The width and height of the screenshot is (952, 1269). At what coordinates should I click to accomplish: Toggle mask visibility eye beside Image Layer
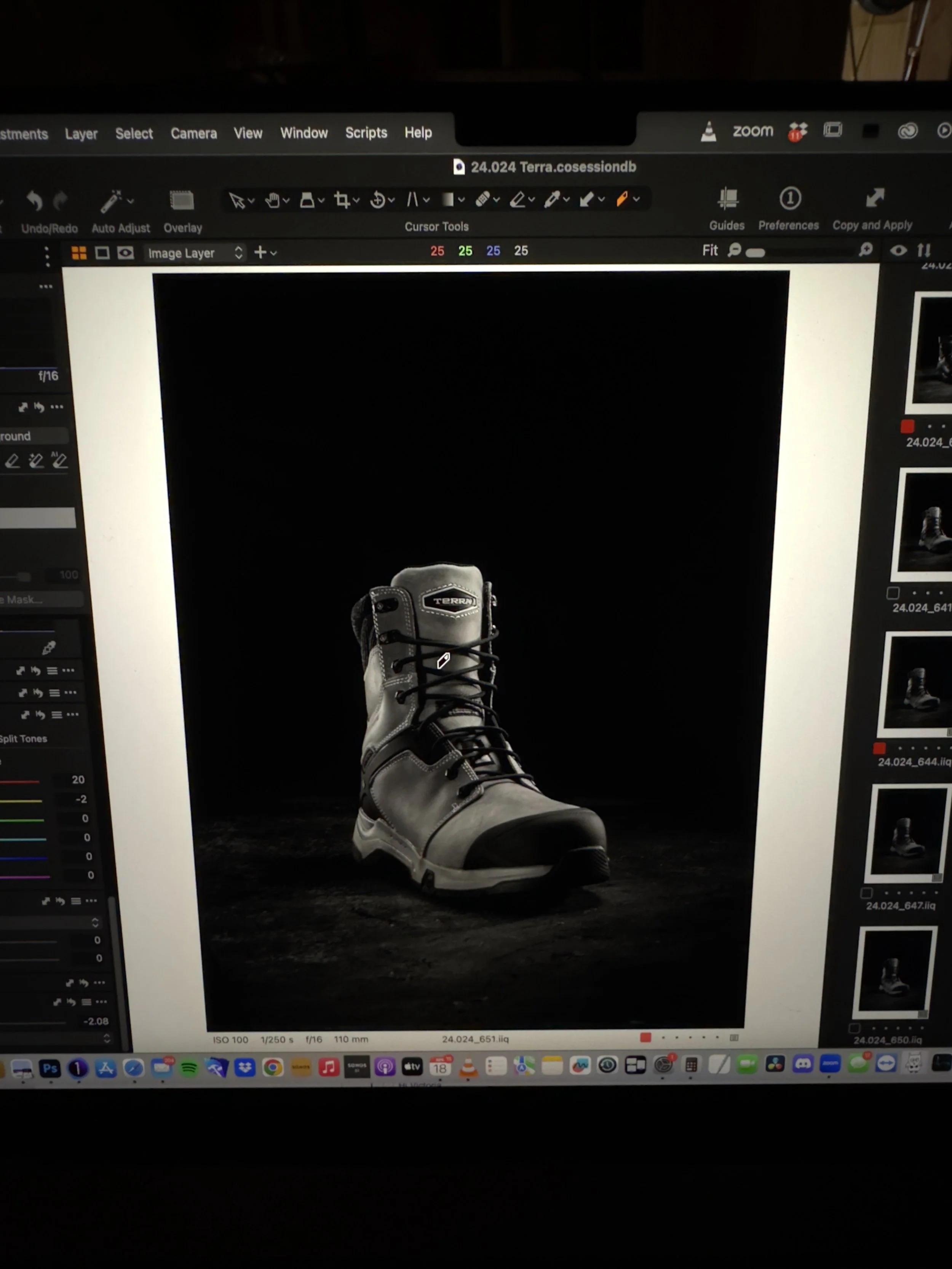click(x=126, y=253)
